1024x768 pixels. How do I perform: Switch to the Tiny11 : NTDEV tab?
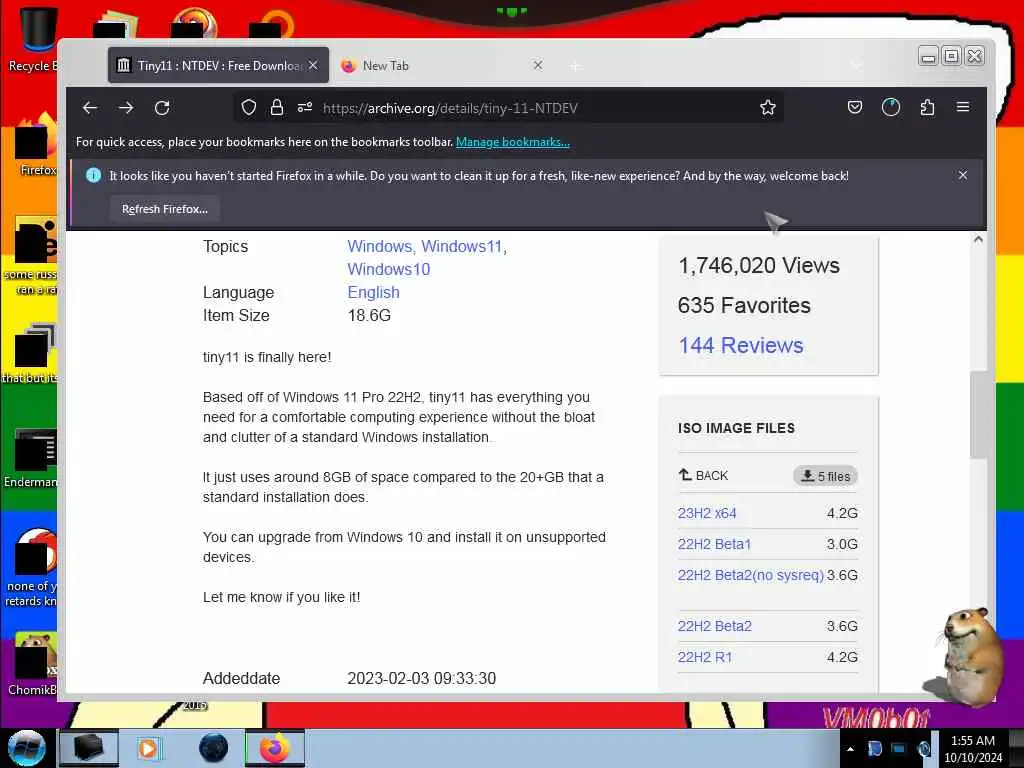(218, 65)
